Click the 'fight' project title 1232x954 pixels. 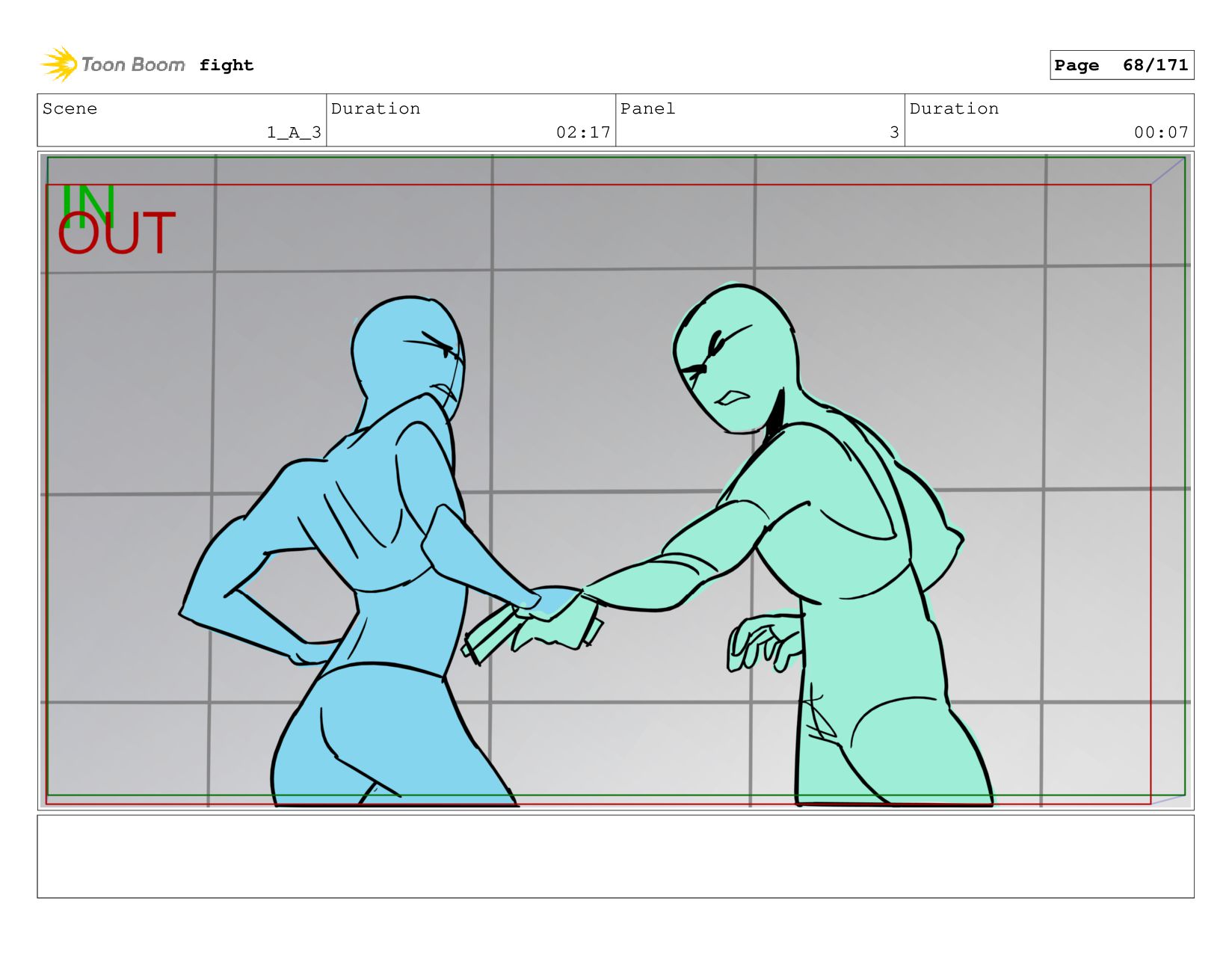tap(227, 66)
